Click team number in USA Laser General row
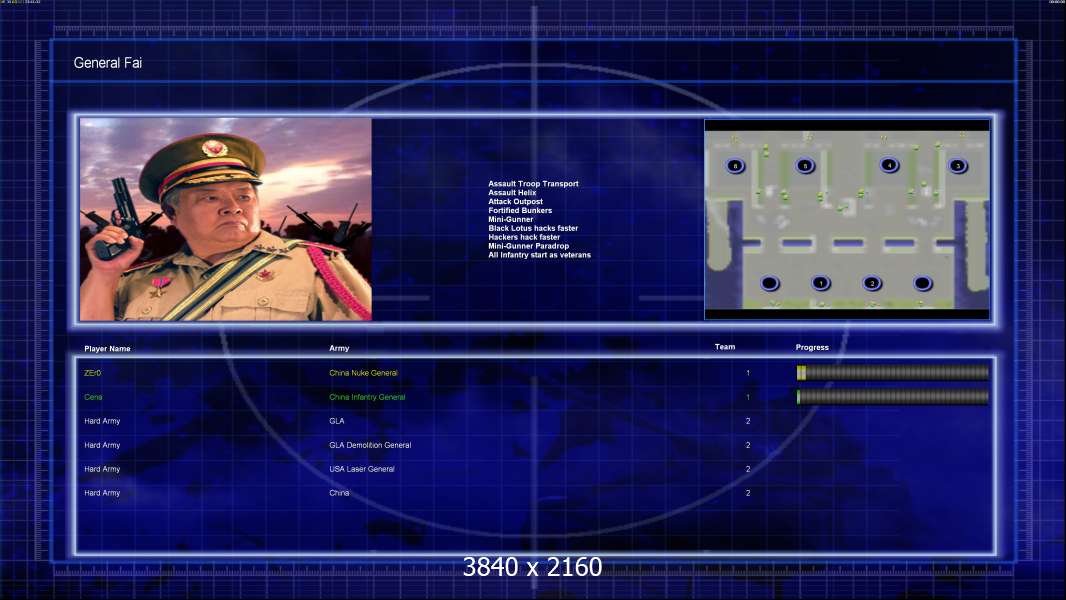This screenshot has width=1066, height=600. [x=748, y=469]
